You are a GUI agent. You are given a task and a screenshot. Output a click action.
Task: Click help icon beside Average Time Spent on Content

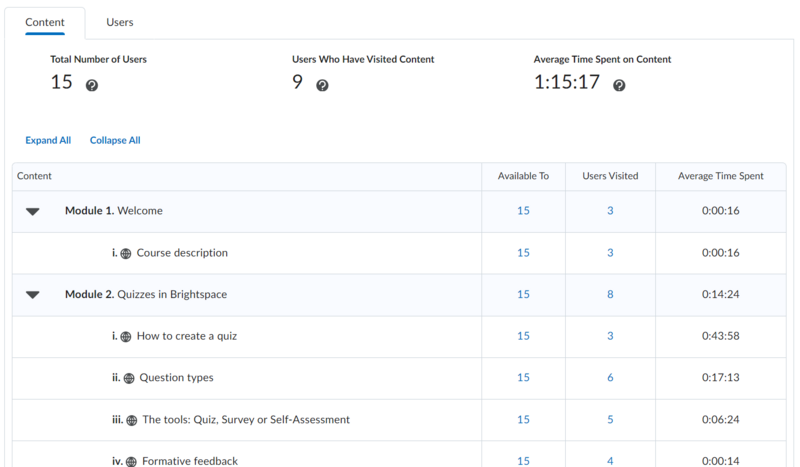619,86
